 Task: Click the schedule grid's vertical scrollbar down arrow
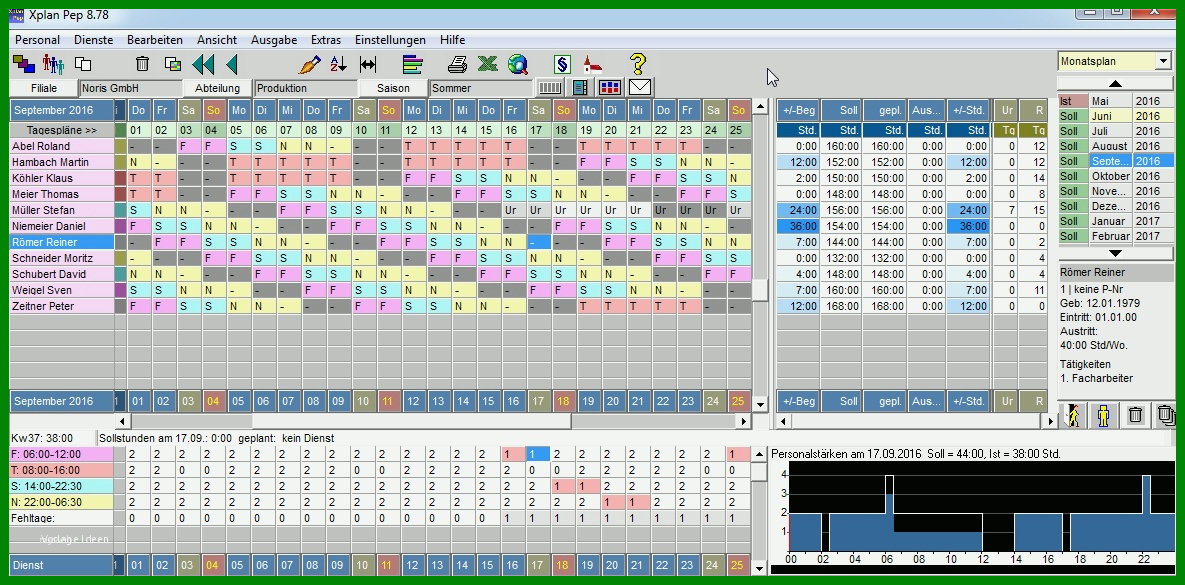coord(761,404)
